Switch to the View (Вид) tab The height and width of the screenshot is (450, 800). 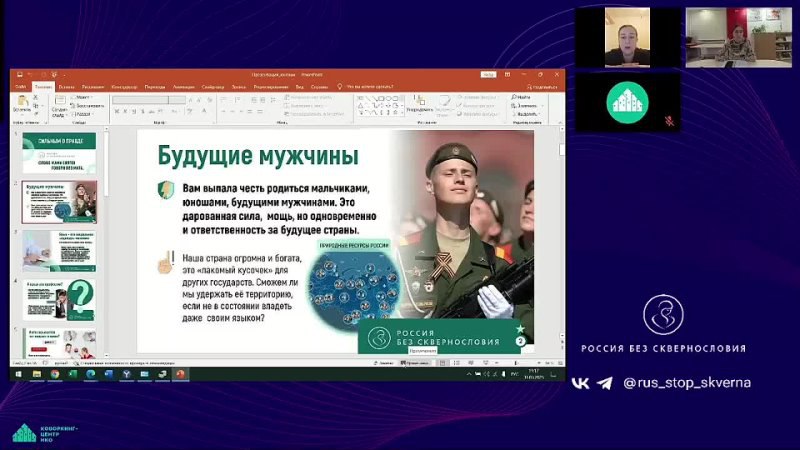point(299,87)
